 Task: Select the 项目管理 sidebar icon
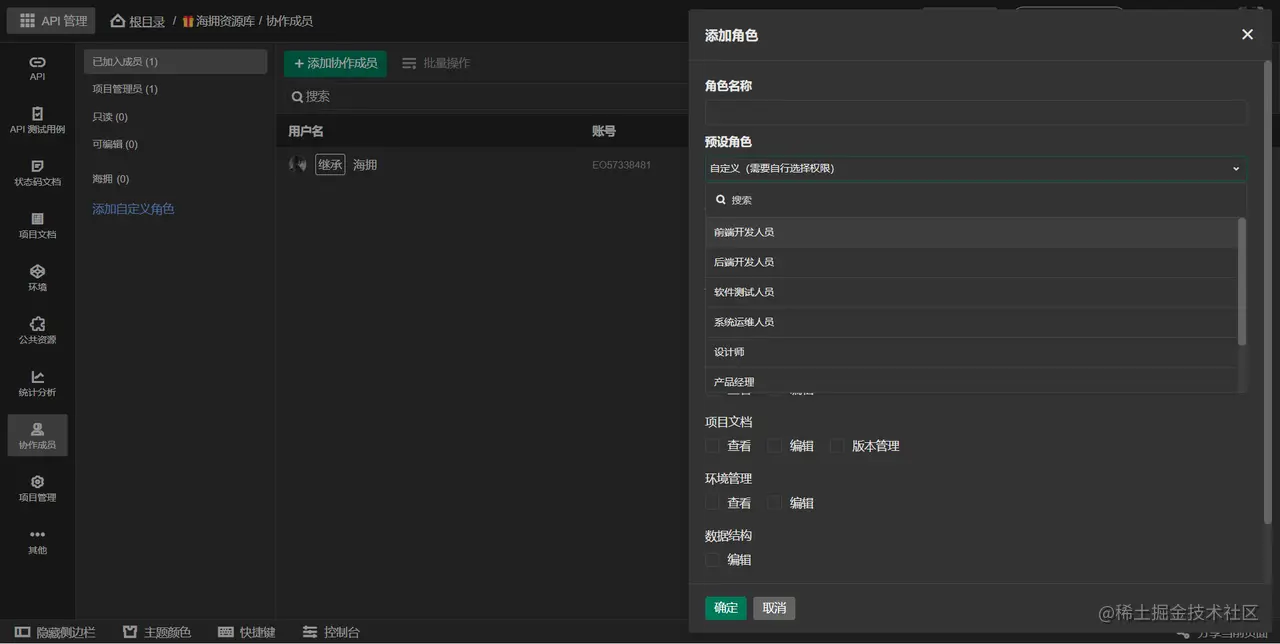[x=37, y=490]
